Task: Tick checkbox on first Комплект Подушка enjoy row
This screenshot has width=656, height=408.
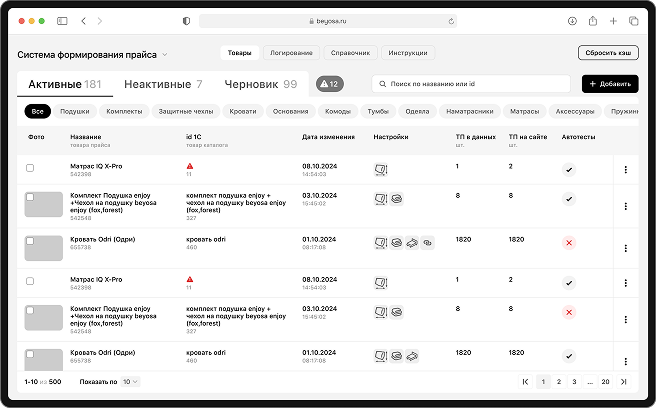Action: coord(30,197)
